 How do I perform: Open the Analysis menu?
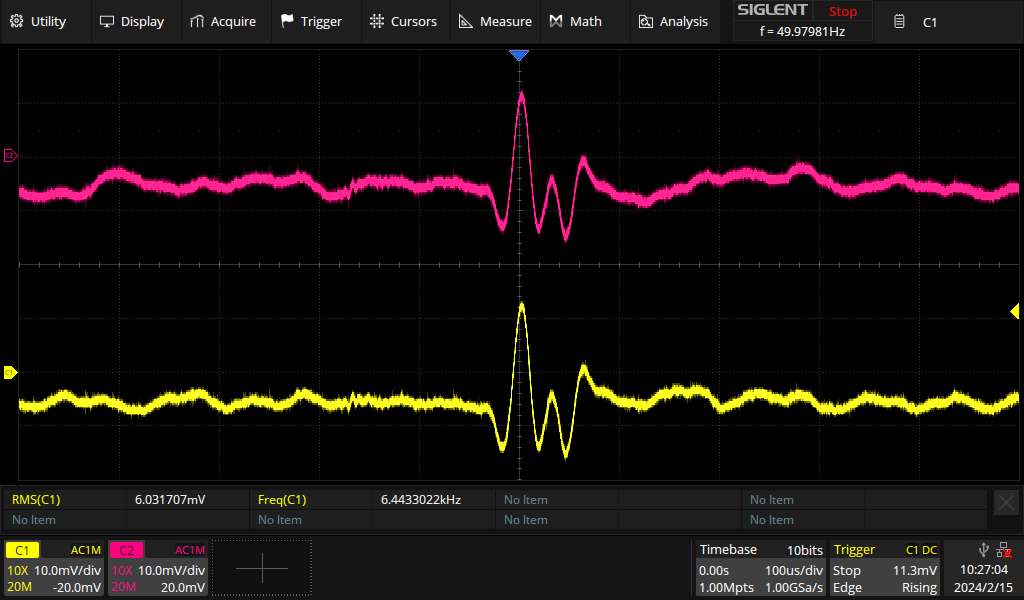click(x=673, y=22)
